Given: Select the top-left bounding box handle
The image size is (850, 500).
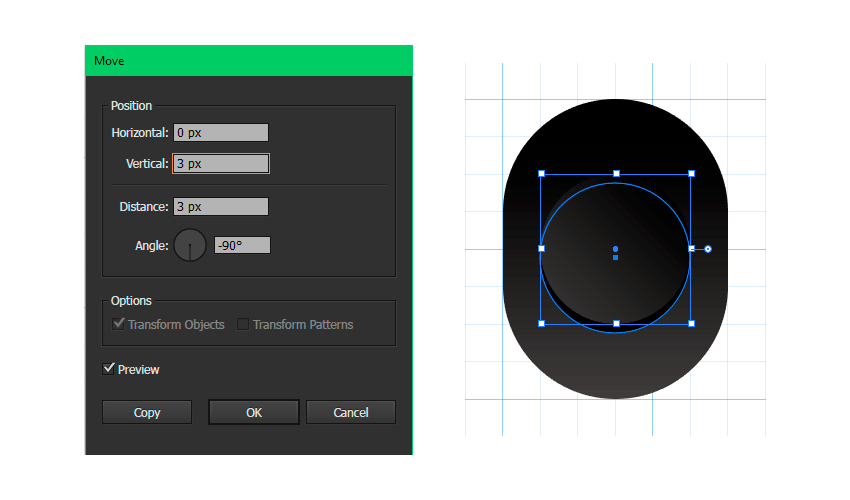Looking at the screenshot, I should pyautogui.click(x=541, y=174).
